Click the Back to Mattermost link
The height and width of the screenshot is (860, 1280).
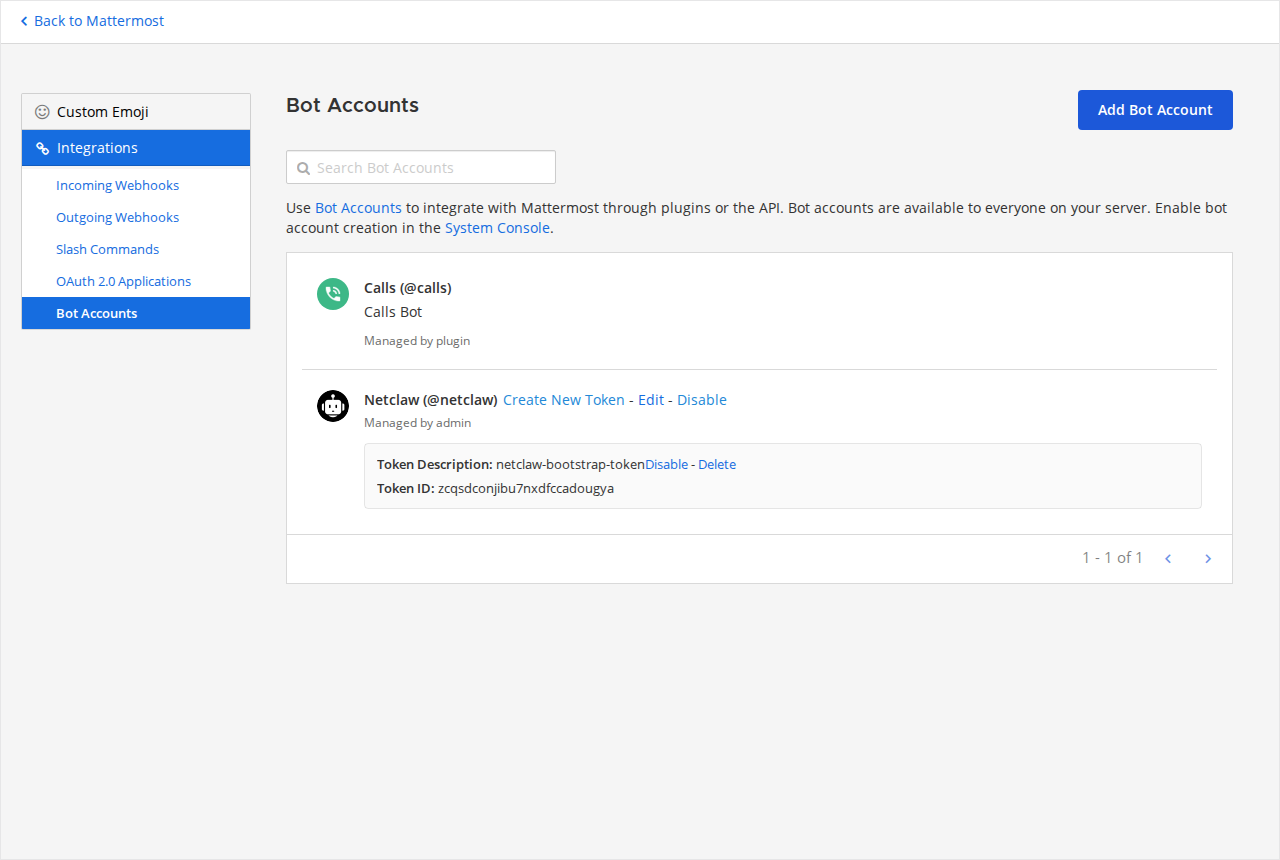pyautogui.click(x=92, y=21)
